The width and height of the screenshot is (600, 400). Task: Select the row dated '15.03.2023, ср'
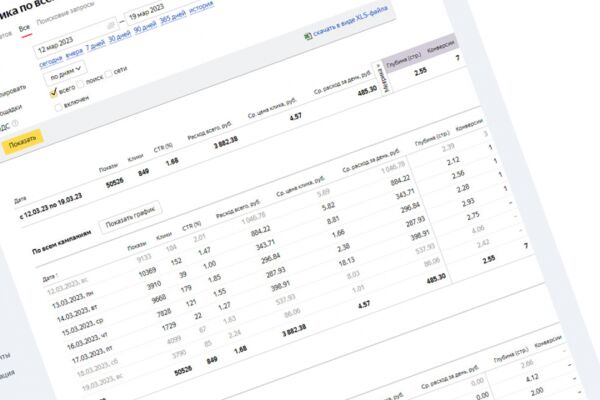point(82,327)
